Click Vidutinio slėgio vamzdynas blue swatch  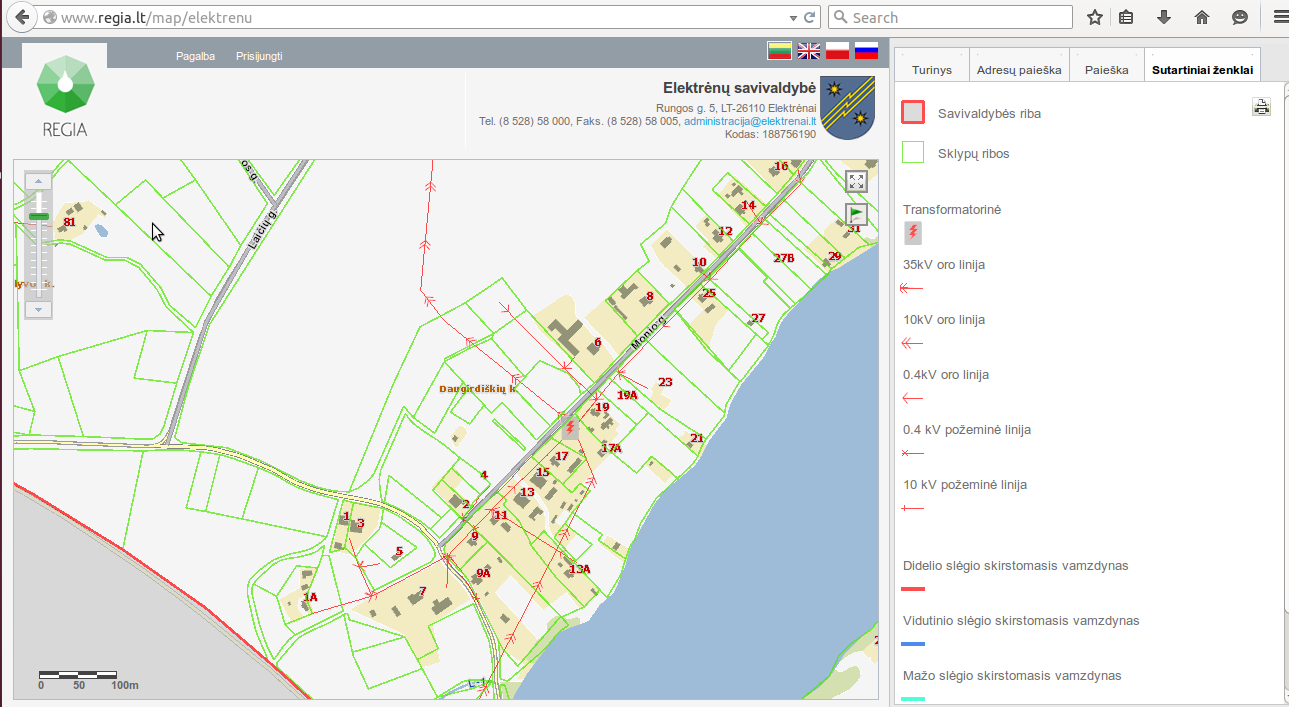pyautogui.click(x=913, y=644)
